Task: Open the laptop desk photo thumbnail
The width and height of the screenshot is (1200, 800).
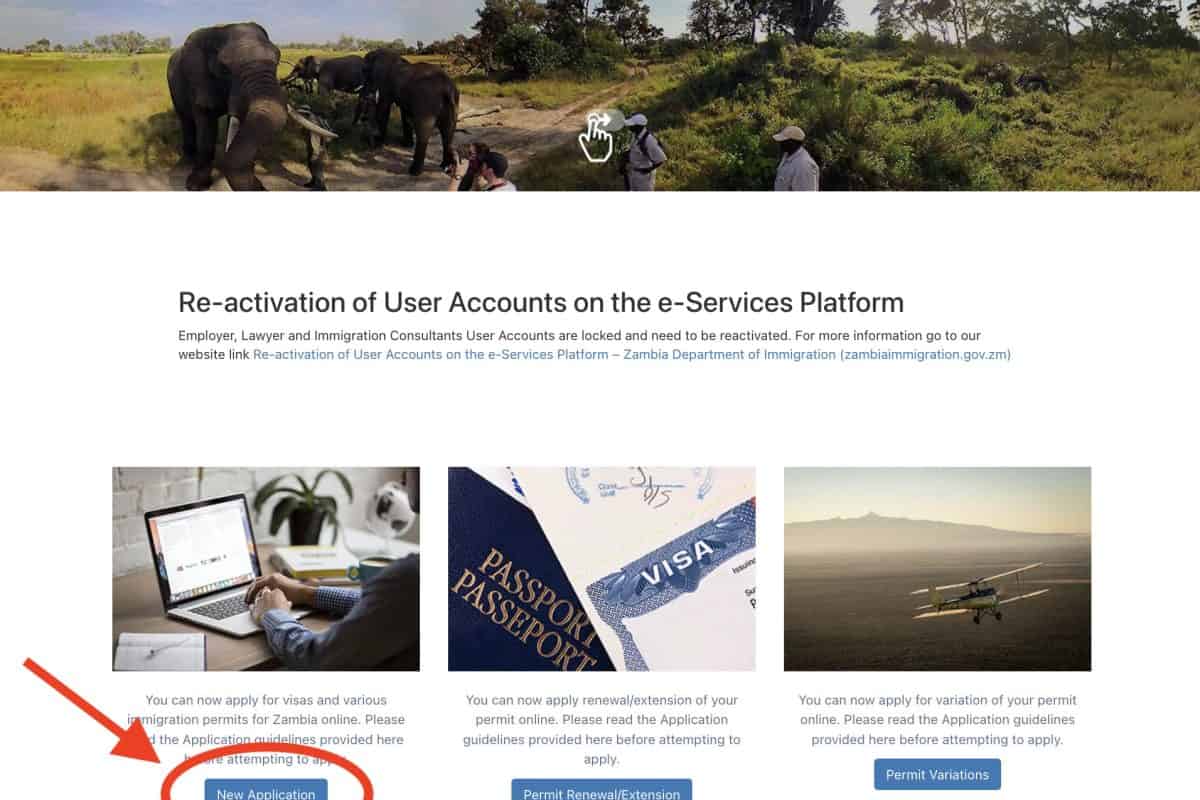Action: [x=266, y=569]
